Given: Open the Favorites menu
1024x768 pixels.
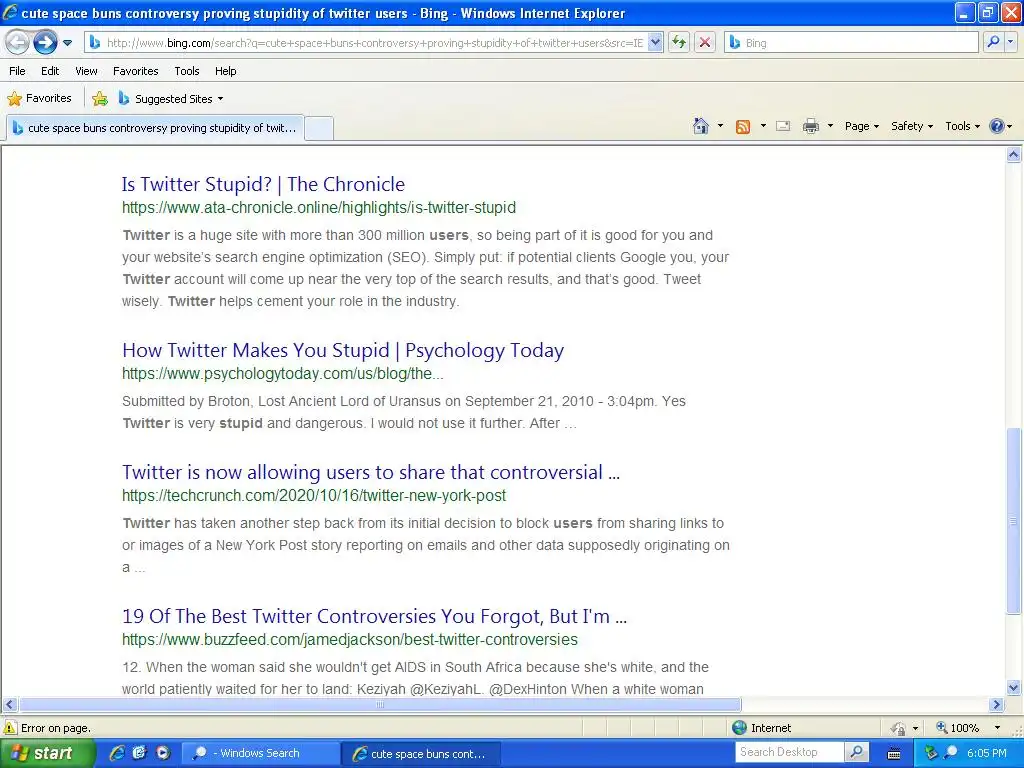Looking at the screenshot, I should 135,71.
